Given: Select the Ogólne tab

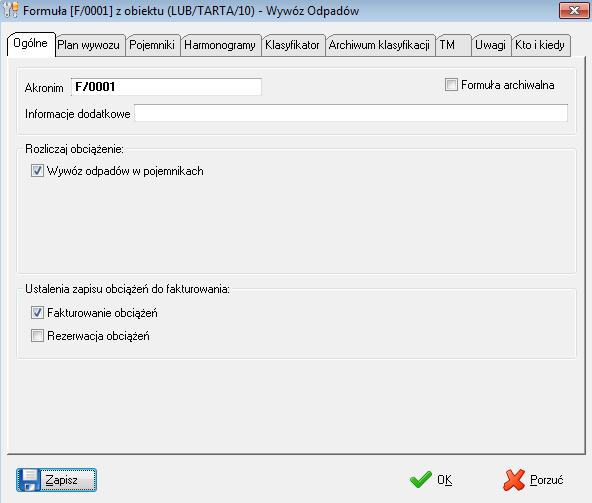Looking at the screenshot, I should point(31,43).
